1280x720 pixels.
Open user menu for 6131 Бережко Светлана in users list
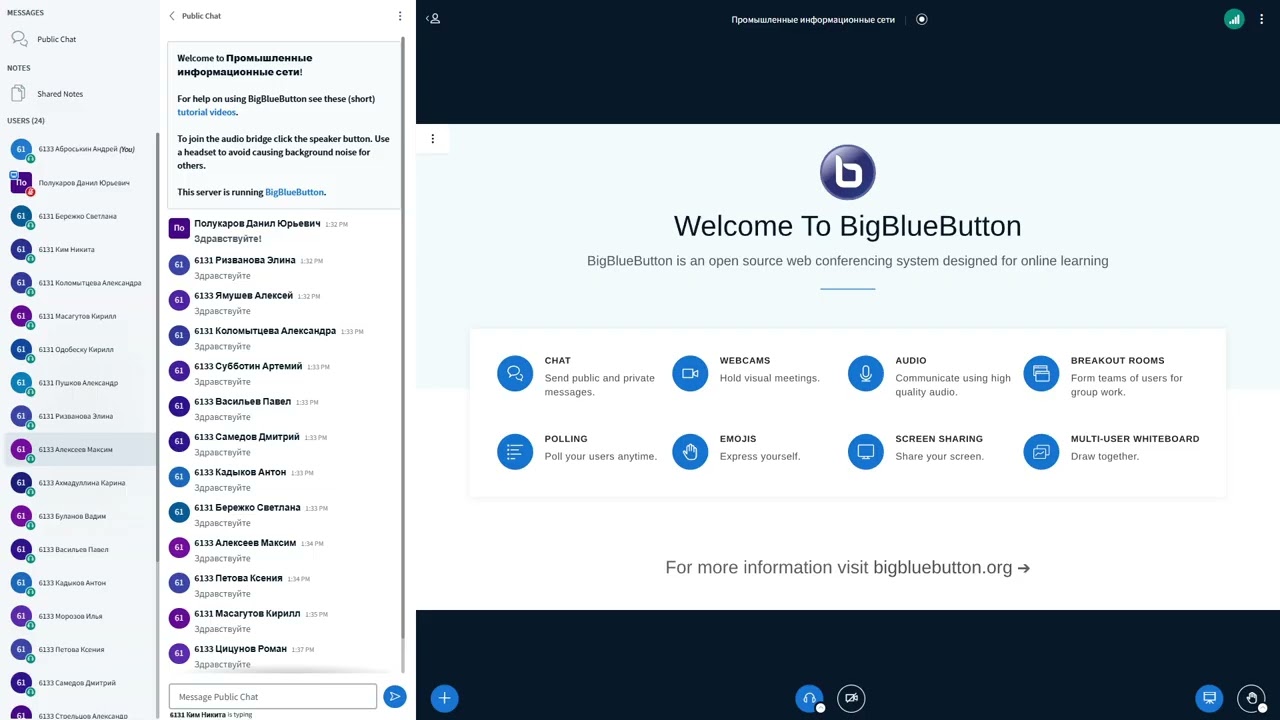(80, 216)
